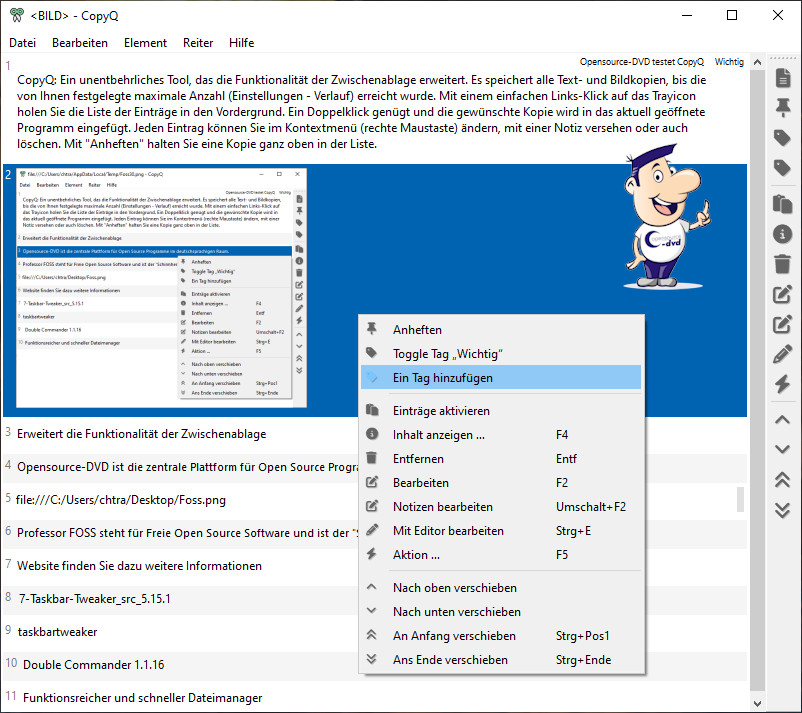Click the pencil editor icon in the right sidebar
The image size is (802, 713).
click(783, 354)
